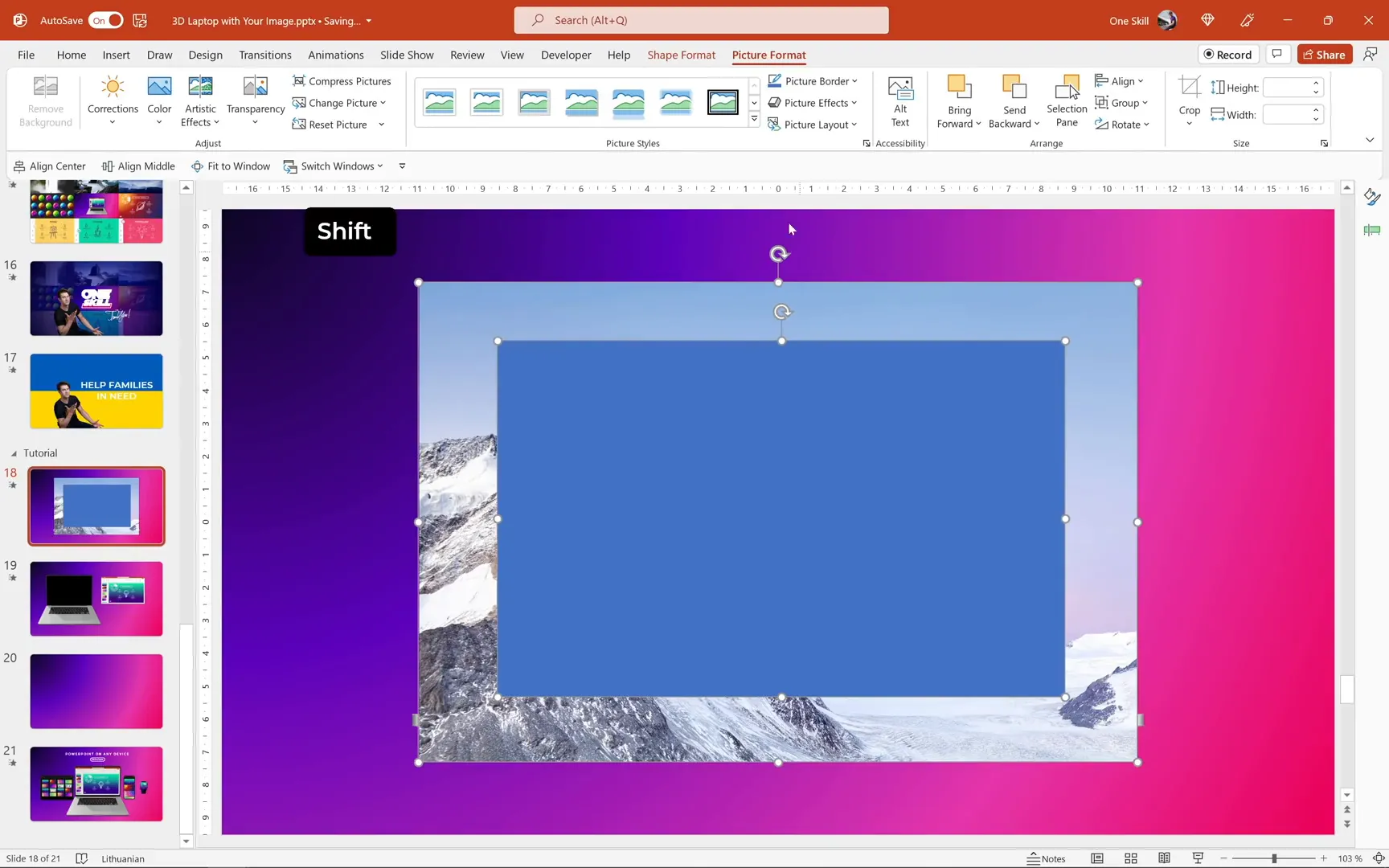Open the Animations tab
This screenshot has height=868, width=1389.
coord(335,55)
